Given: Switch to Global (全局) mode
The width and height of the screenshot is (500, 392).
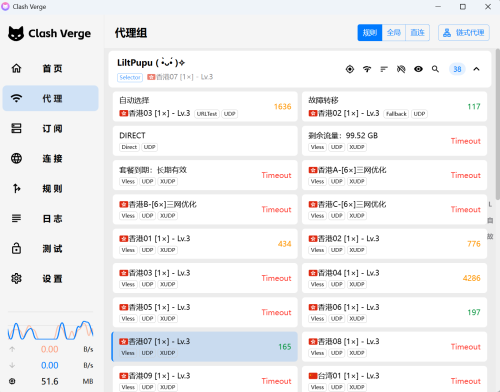Looking at the screenshot, I should click(394, 33).
